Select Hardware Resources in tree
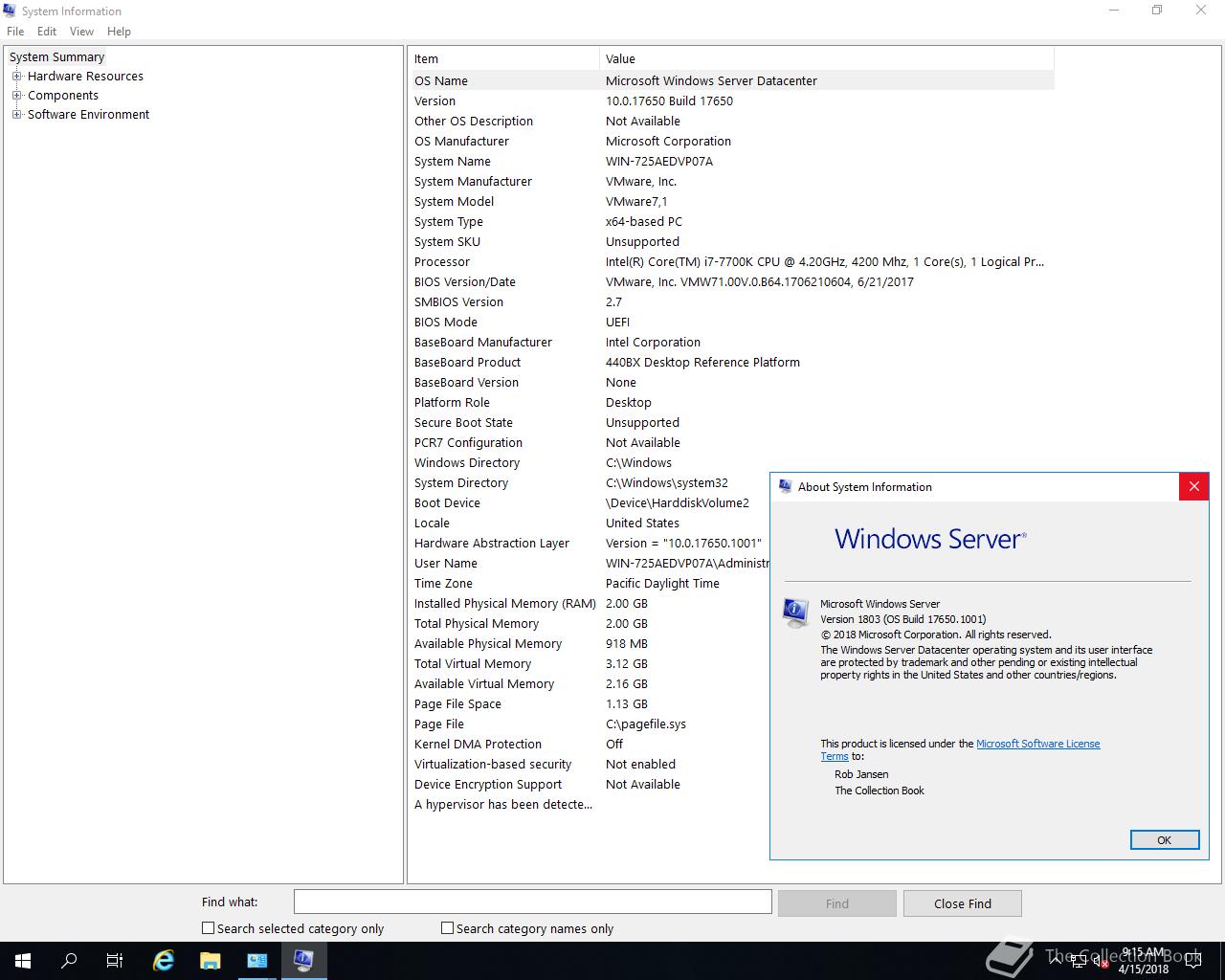Viewport: 1225px width, 980px height. [x=85, y=77]
